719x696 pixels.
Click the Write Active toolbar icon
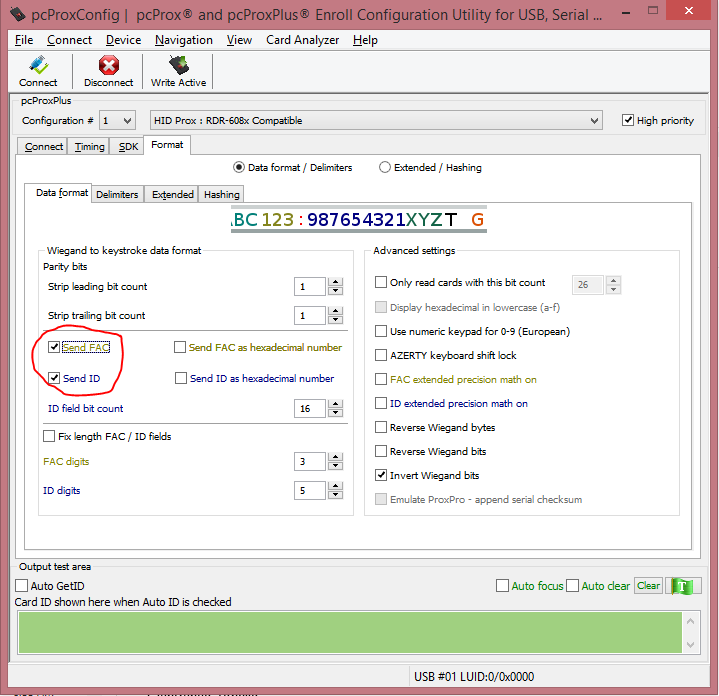click(x=178, y=71)
